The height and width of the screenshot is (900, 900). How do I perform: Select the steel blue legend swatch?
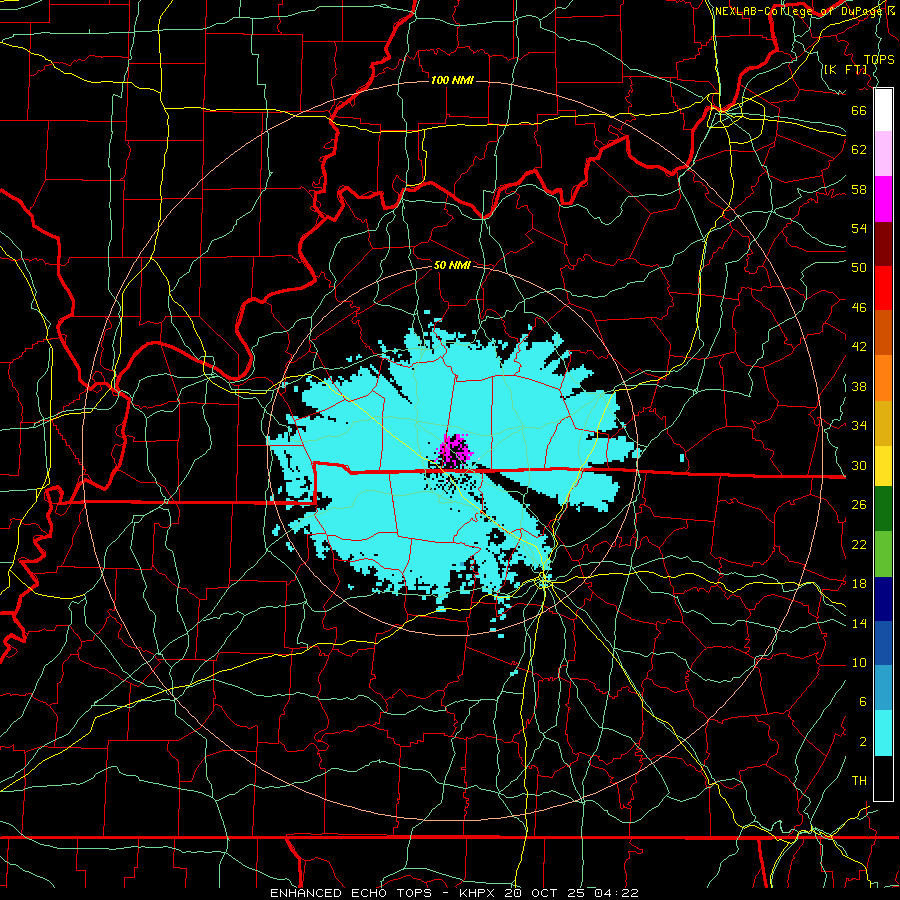(883, 688)
